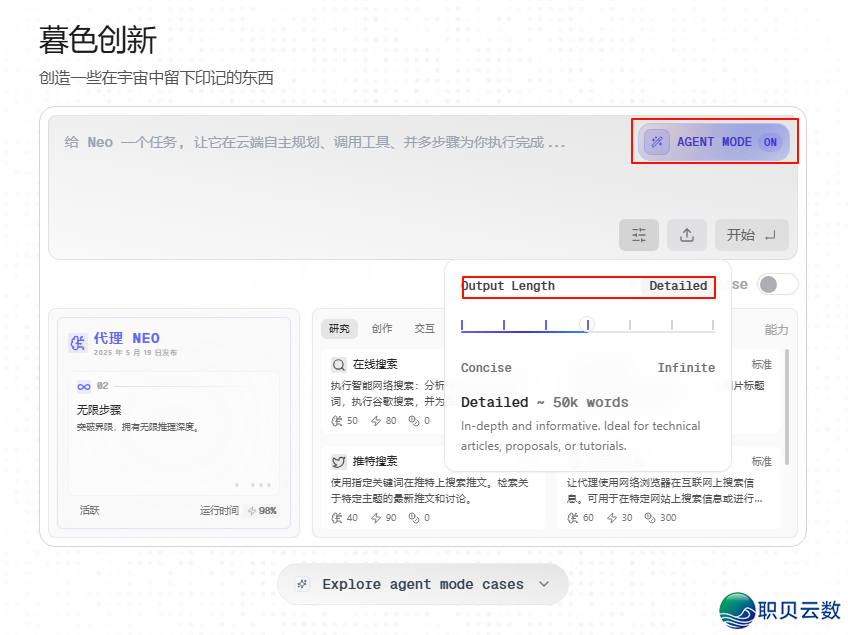Image resolution: width=848 pixels, height=635 pixels.
Task: Set the slider to the Concise tick
Action: (x=462, y=325)
